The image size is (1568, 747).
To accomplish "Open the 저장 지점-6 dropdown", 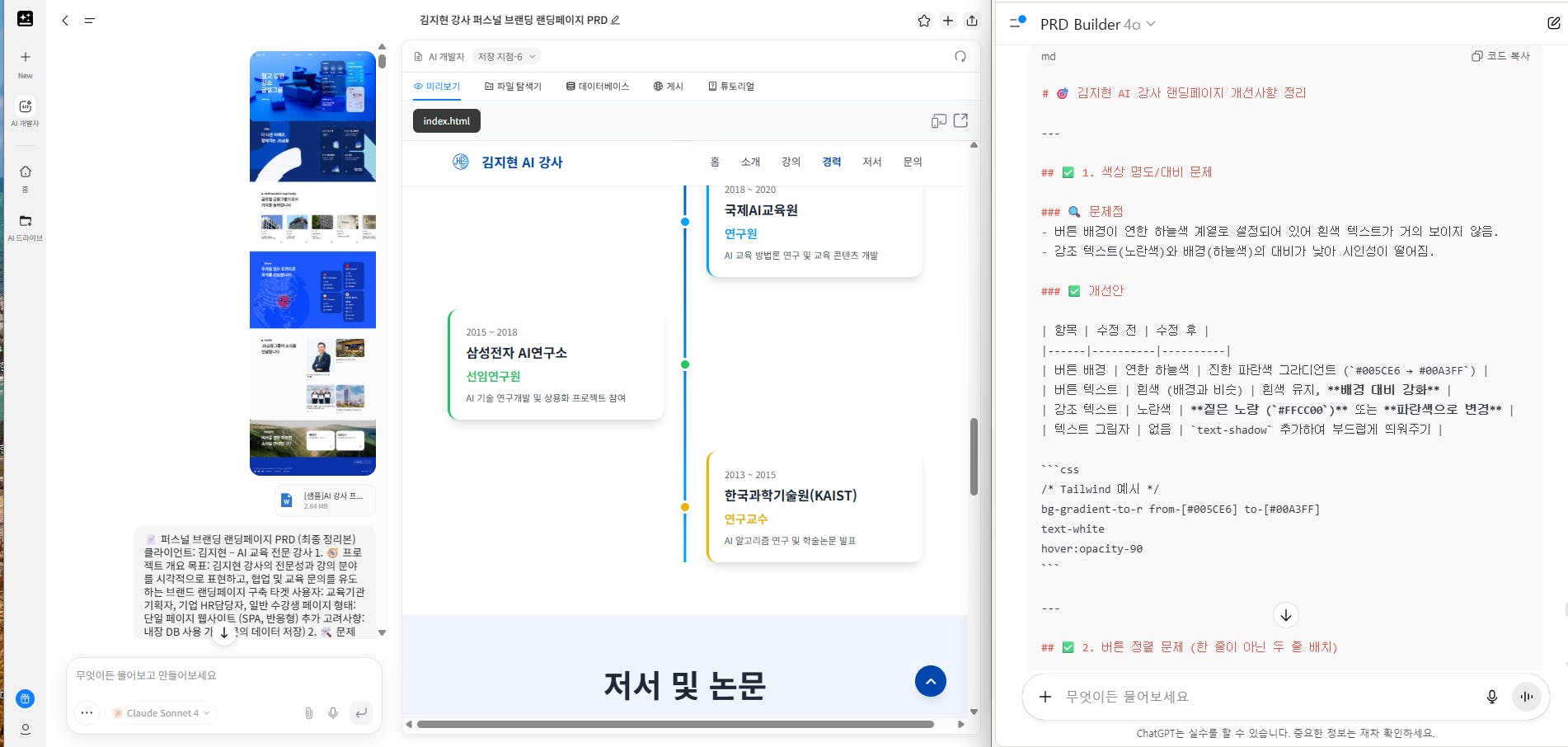I will (506, 57).
